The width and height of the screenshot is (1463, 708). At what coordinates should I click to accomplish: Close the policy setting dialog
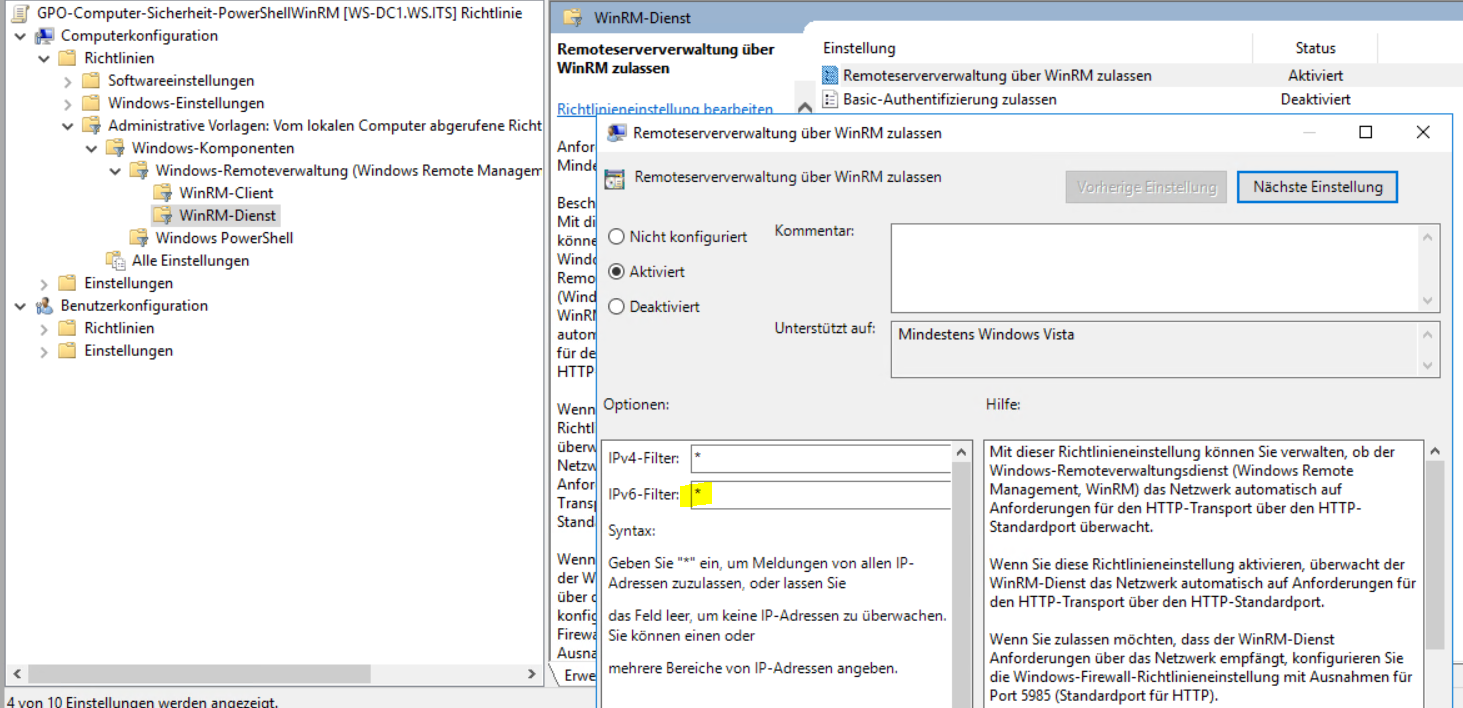point(1423,132)
